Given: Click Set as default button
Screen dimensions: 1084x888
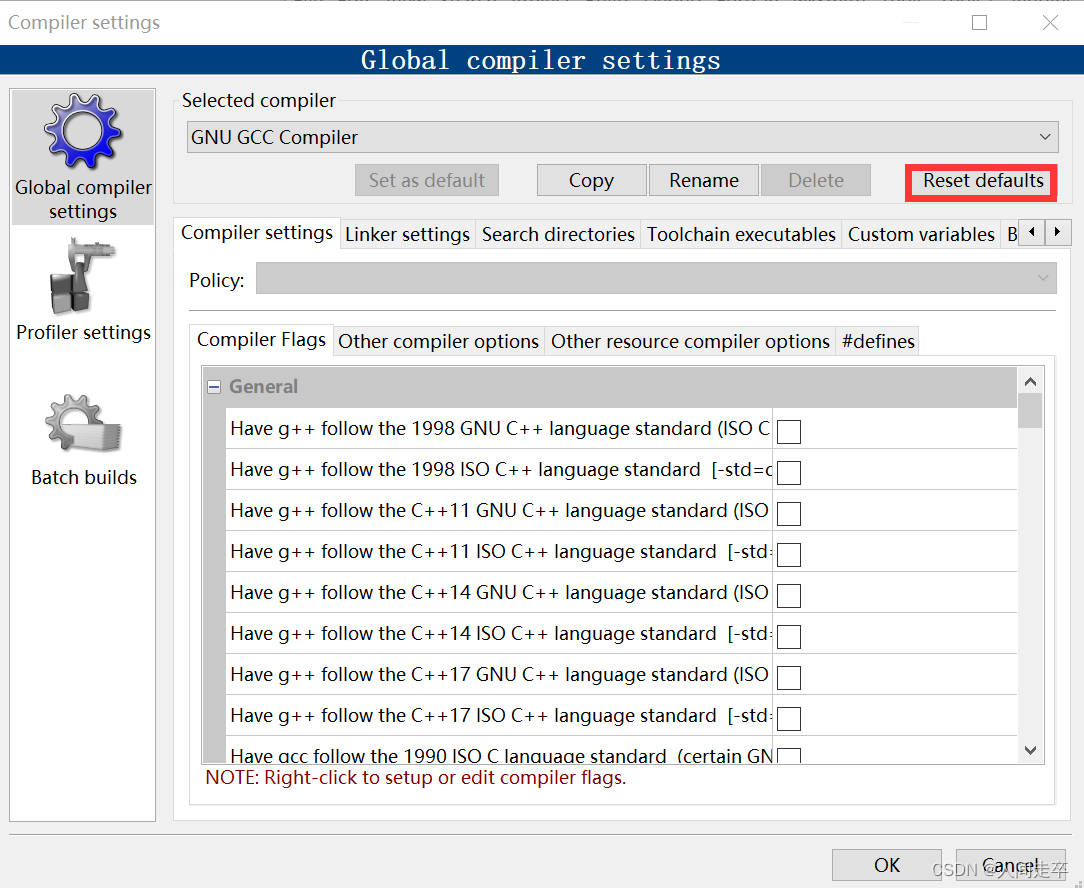Looking at the screenshot, I should [427, 181].
